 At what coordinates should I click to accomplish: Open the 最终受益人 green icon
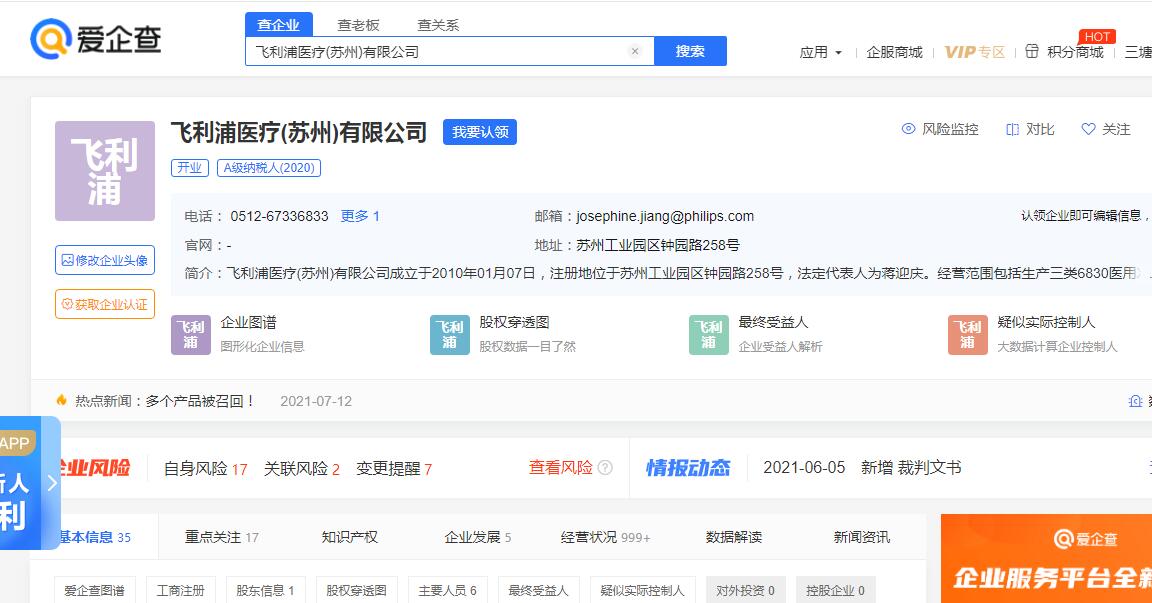click(709, 335)
